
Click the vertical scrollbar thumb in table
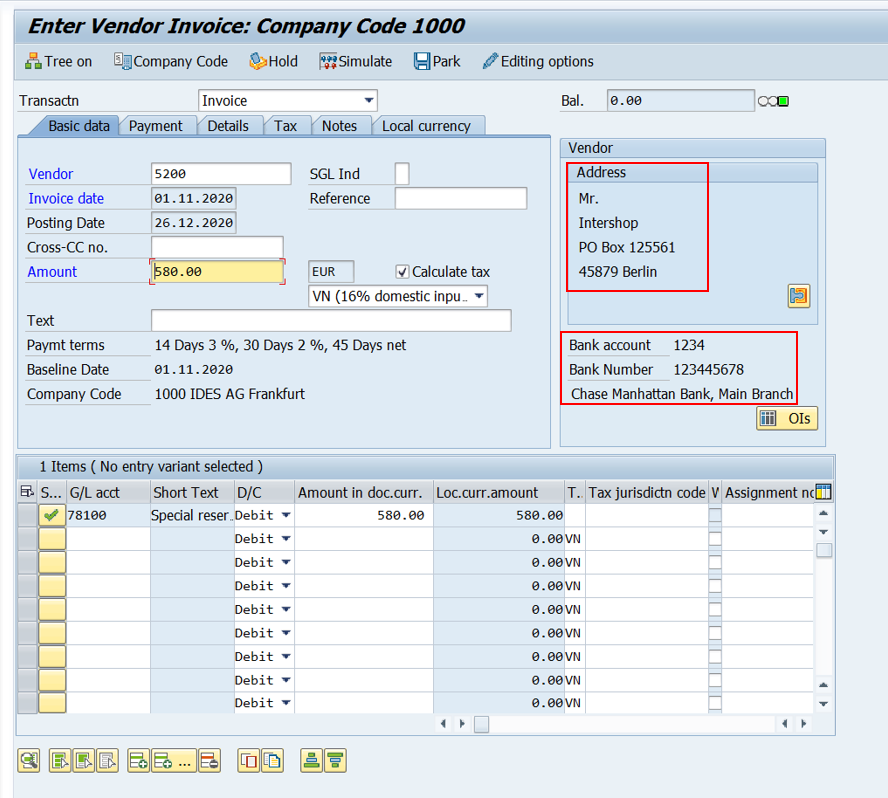tap(824, 550)
